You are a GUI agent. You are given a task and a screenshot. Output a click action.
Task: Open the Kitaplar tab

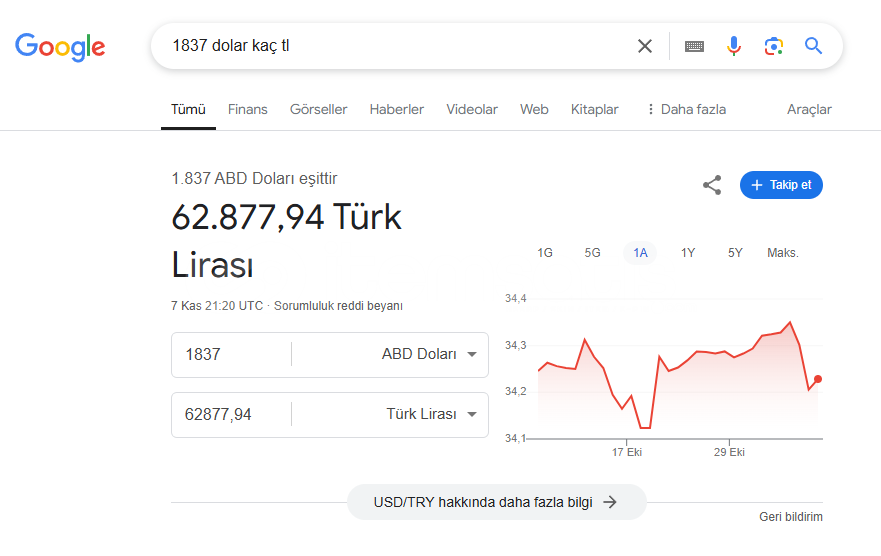tap(594, 110)
